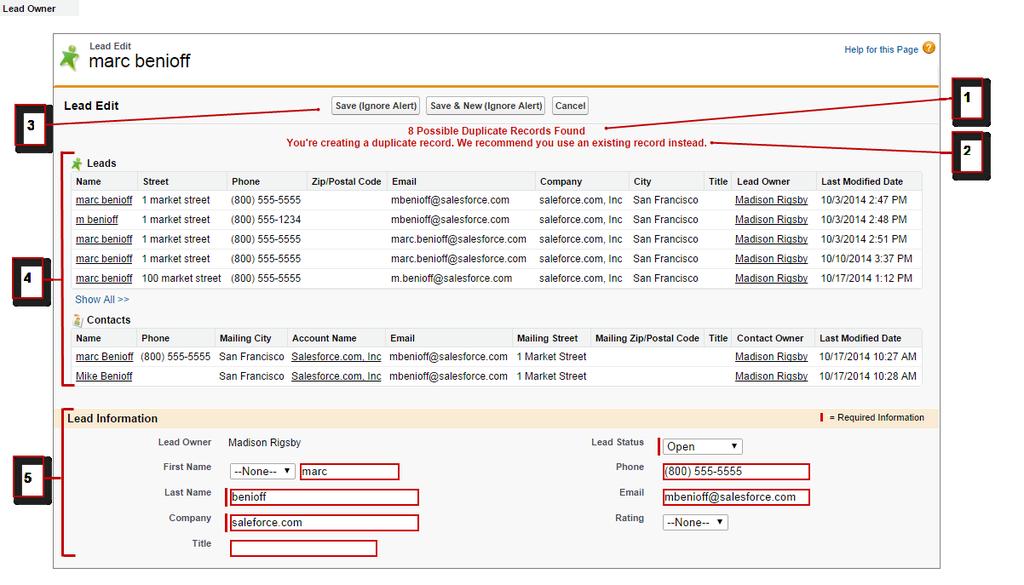1024x585 pixels.
Task: Click the Contacts Mailing City header
Action: pos(245,338)
